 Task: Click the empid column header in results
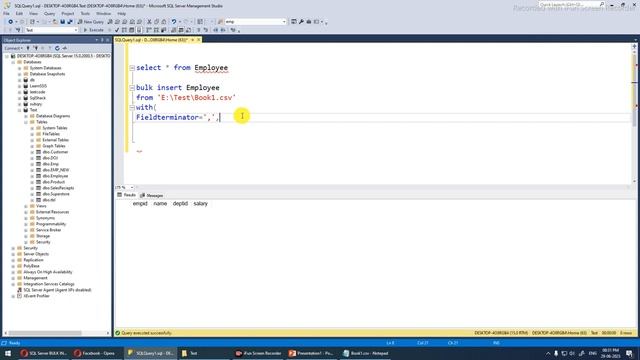tap(140, 204)
